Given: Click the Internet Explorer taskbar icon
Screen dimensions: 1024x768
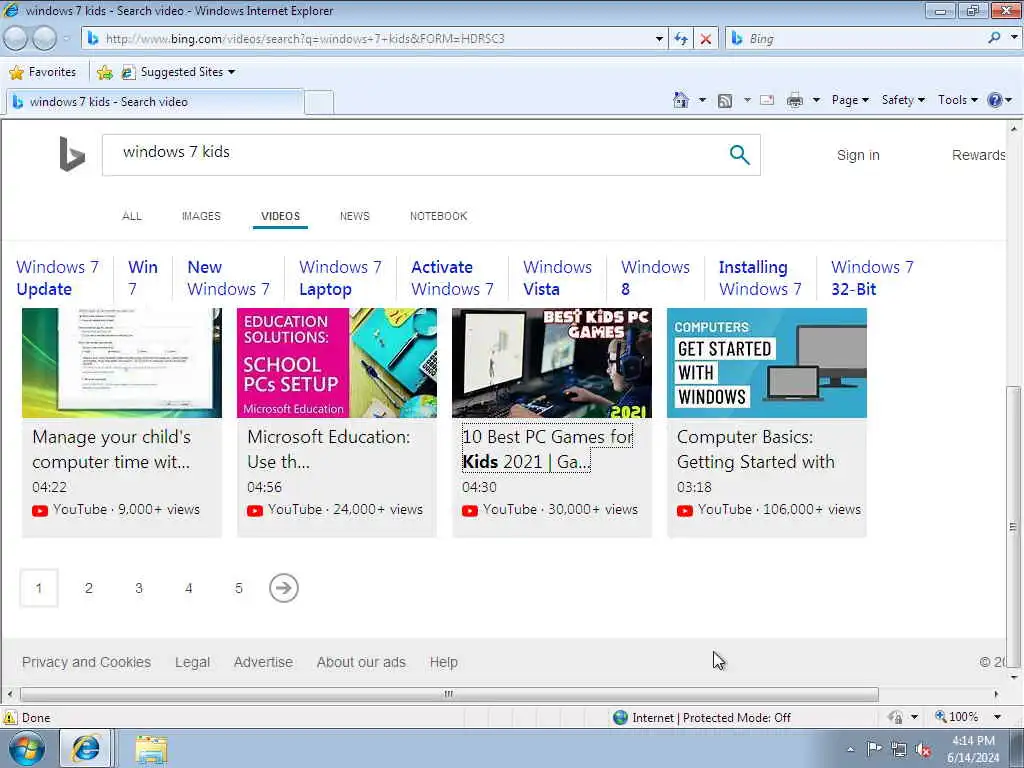Looking at the screenshot, I should click(86, 748).
